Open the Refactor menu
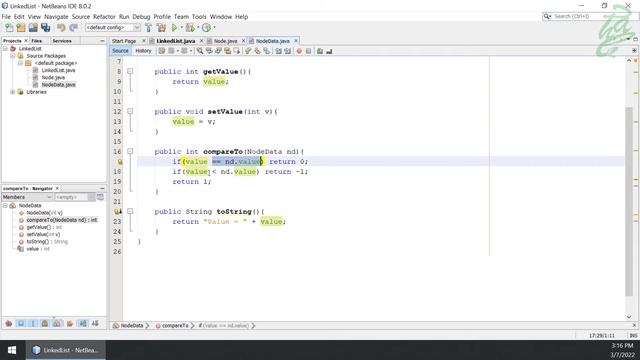This screenshot has height=360, width=640. tap(104, 17)
